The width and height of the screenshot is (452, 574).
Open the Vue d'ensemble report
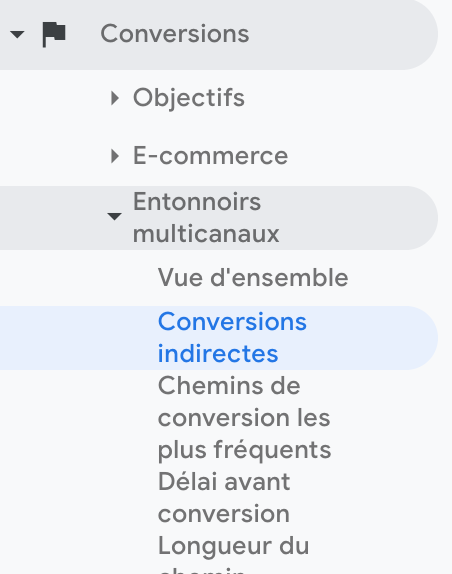[253, 277]
